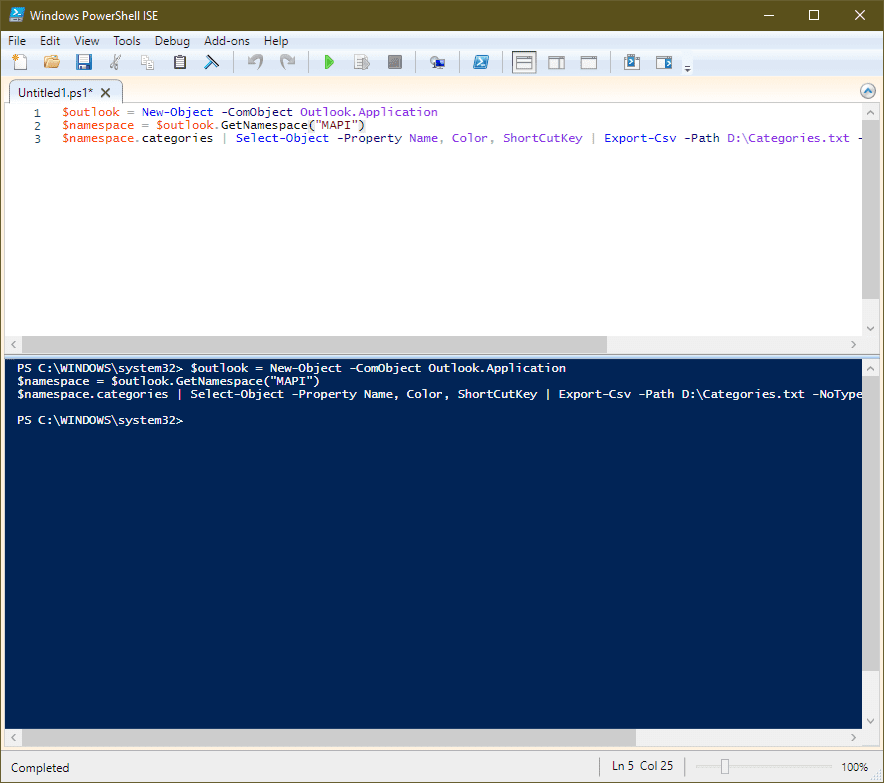Image resolution: width=884 pixels, height=783 pixels.
Task: Toggle Show Script Pane Maximized view
Action: [588, 61]
